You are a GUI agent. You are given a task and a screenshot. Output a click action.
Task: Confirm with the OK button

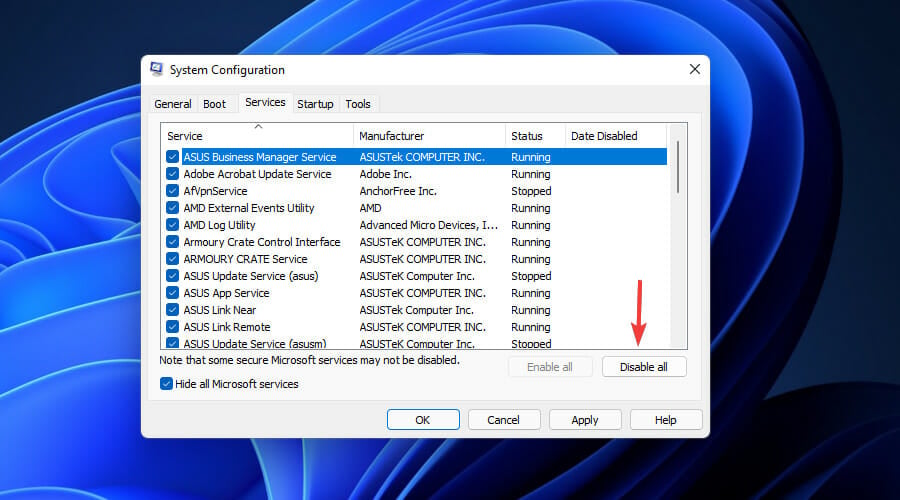pyautogui.click(x=423, y=420)
